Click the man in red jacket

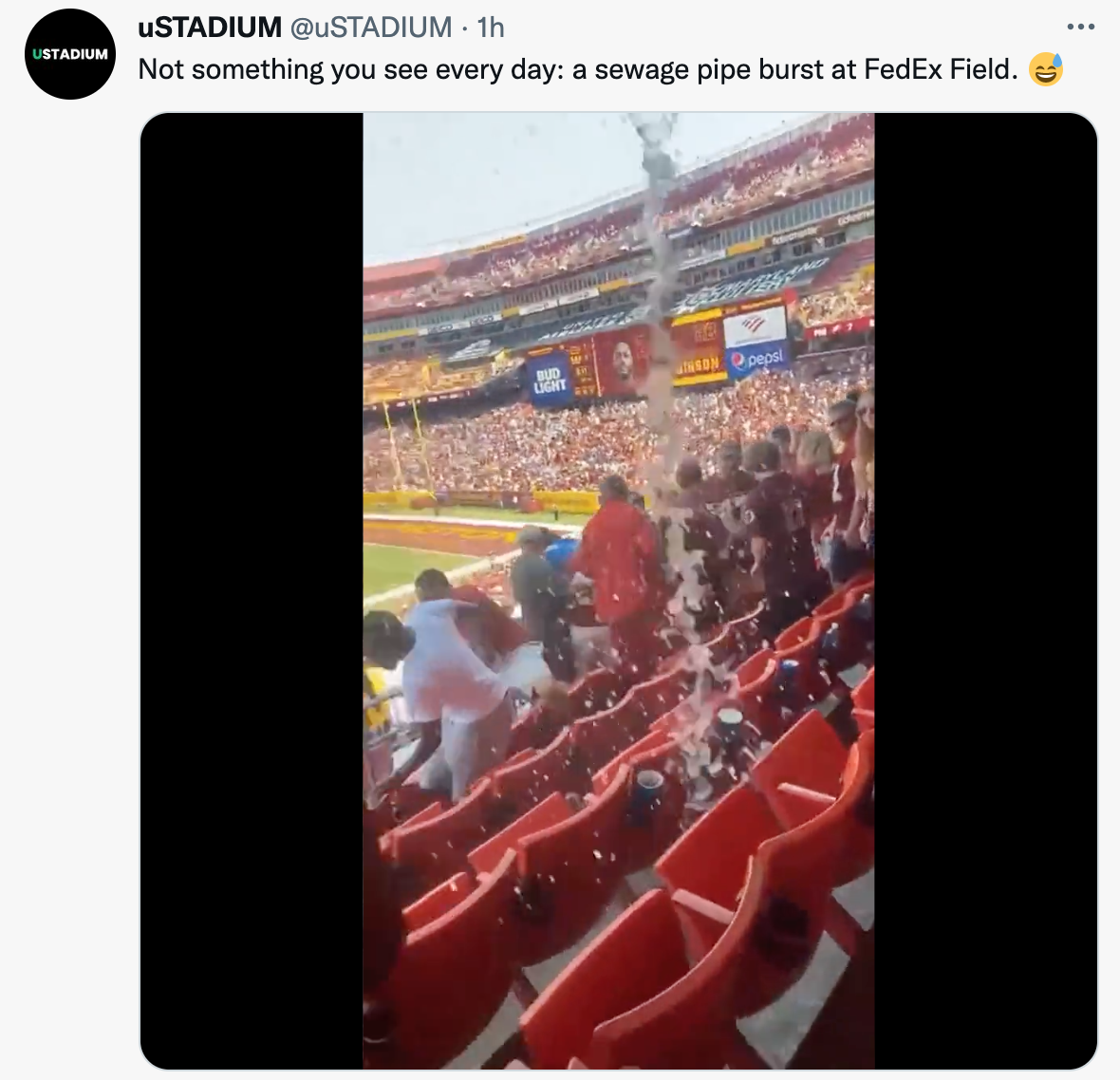617,565
